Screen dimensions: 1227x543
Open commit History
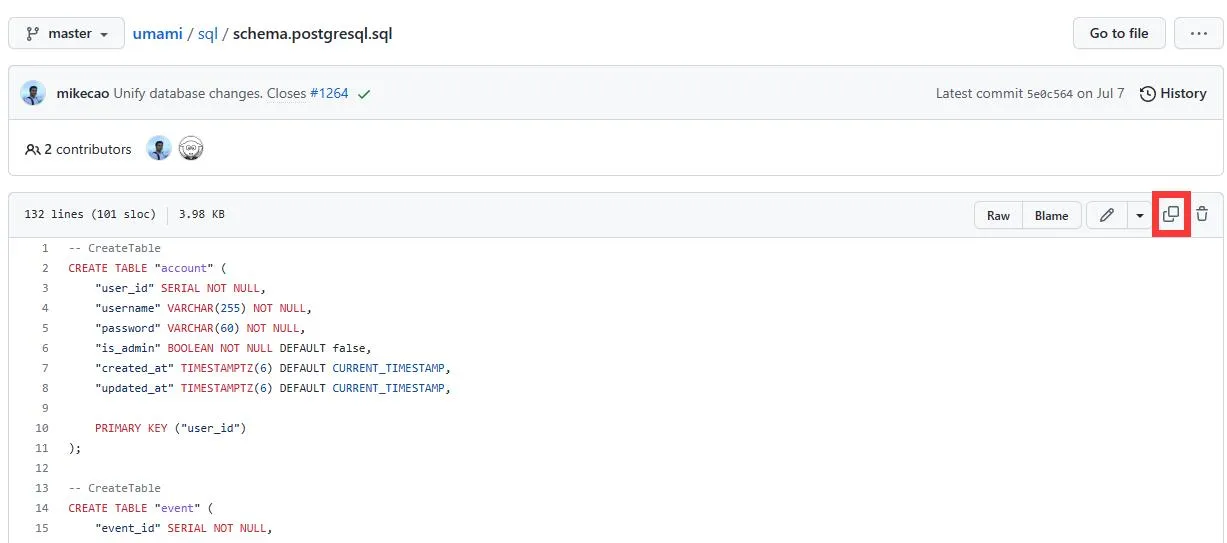(x=1173, y=93)
